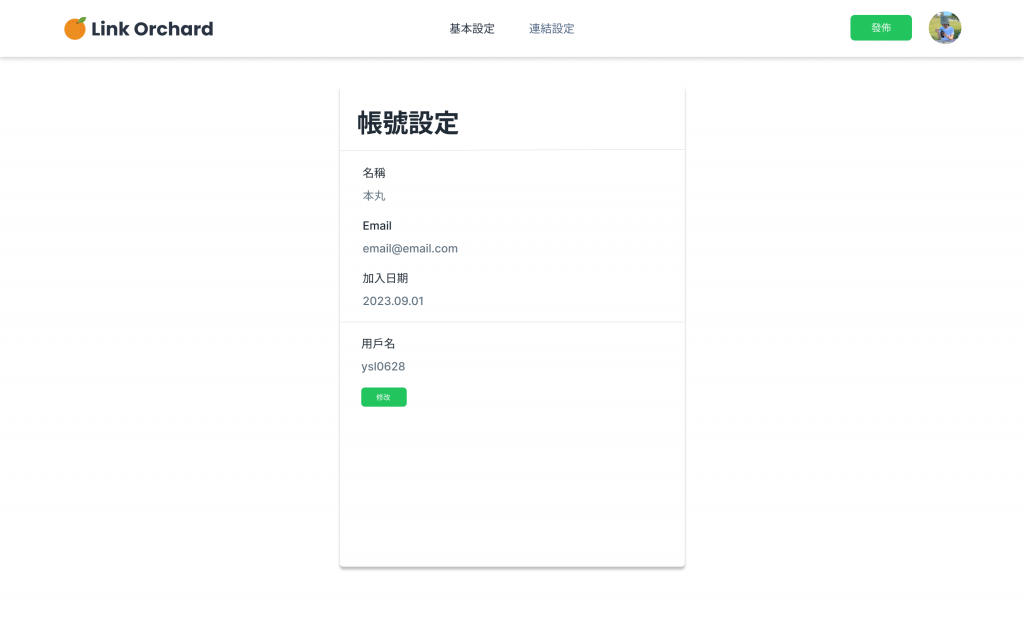Click the Link Orchard orange logo icon
This screenshot has height=620, width=1024.
pos(75,28)
